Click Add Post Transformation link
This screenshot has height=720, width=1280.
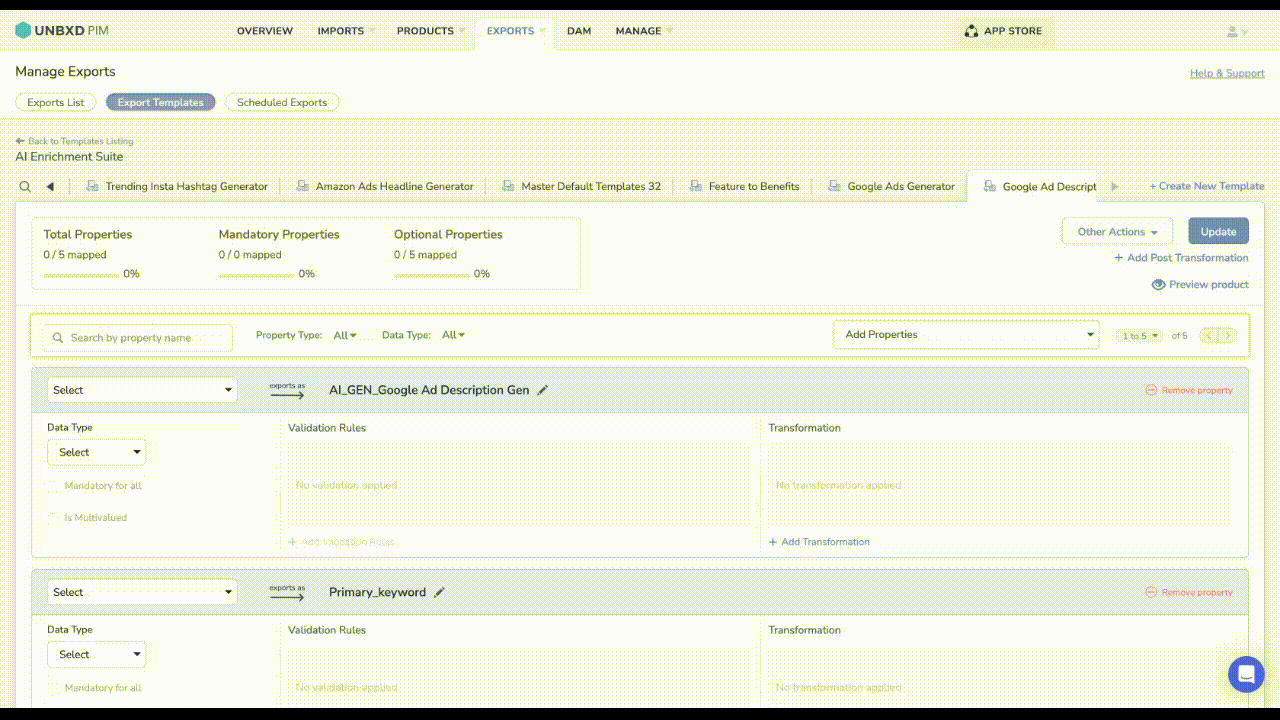[x=1182, y=258]
